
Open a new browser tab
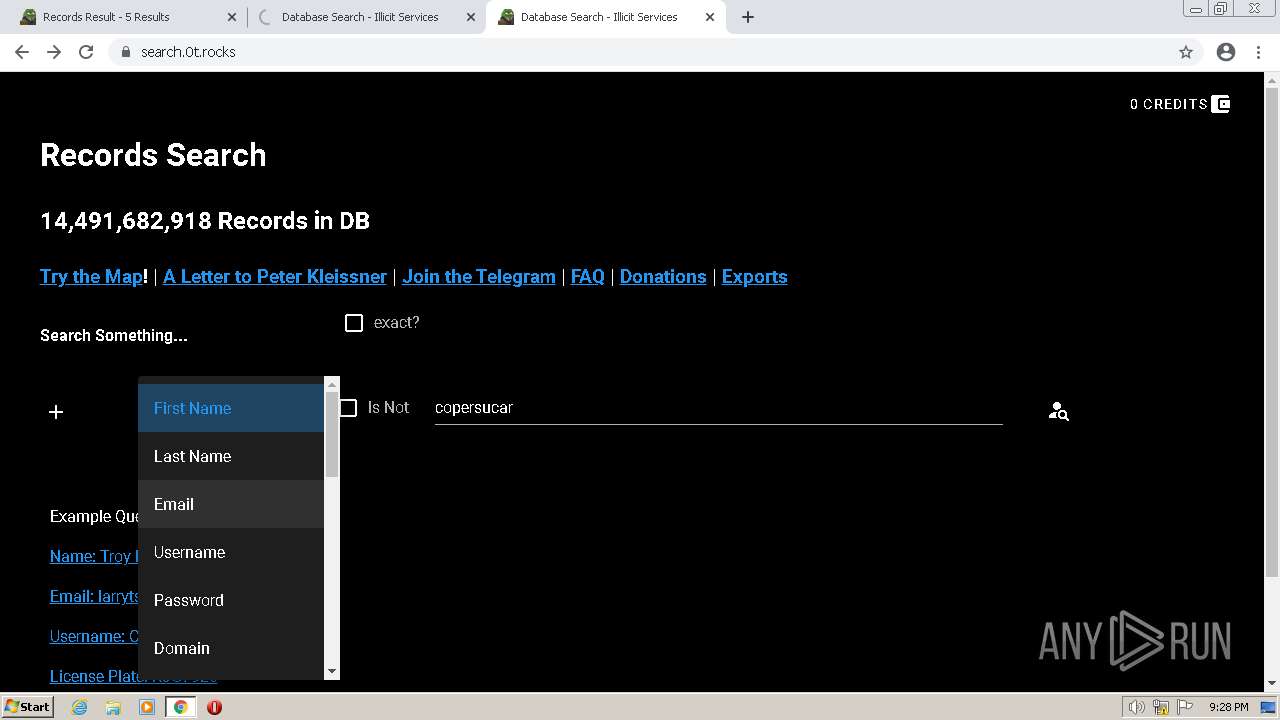[748, 17]
